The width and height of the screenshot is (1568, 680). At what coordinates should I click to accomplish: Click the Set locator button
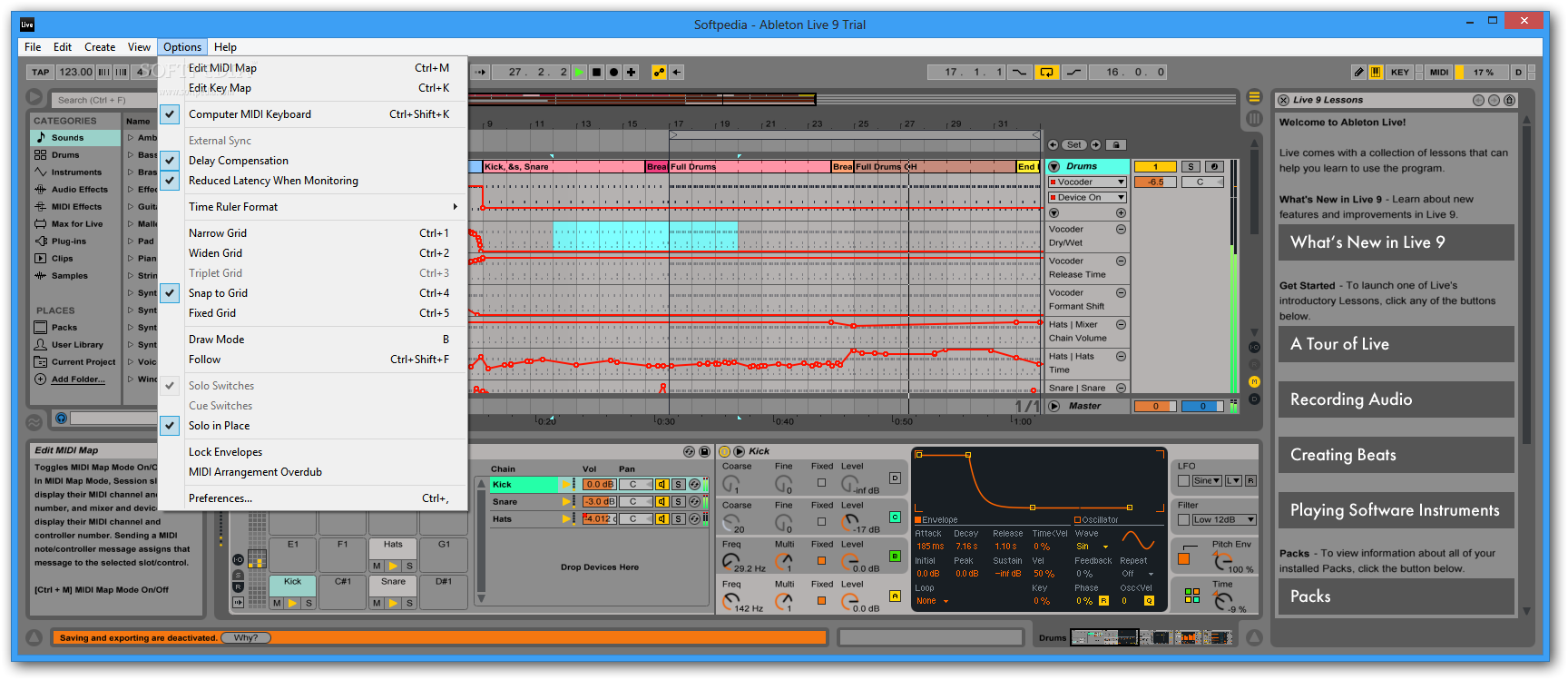tap(1074, 144)
